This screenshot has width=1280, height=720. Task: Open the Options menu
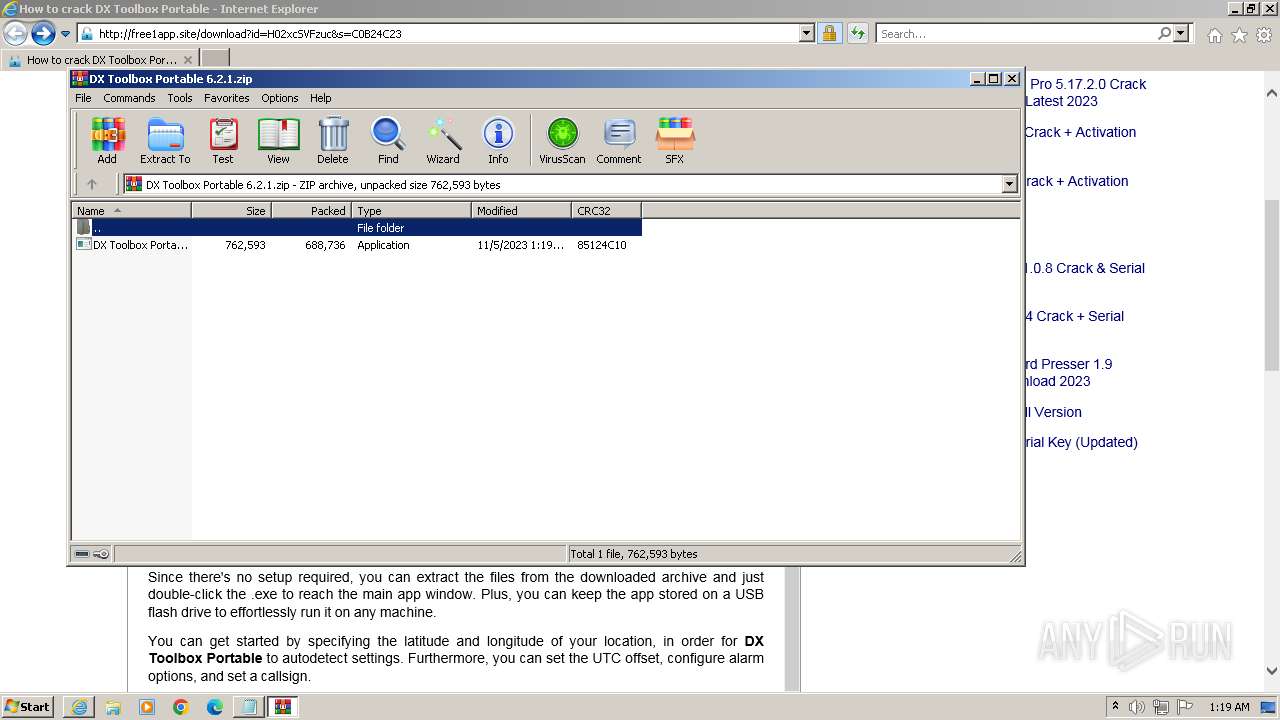[x=280, y=98]
